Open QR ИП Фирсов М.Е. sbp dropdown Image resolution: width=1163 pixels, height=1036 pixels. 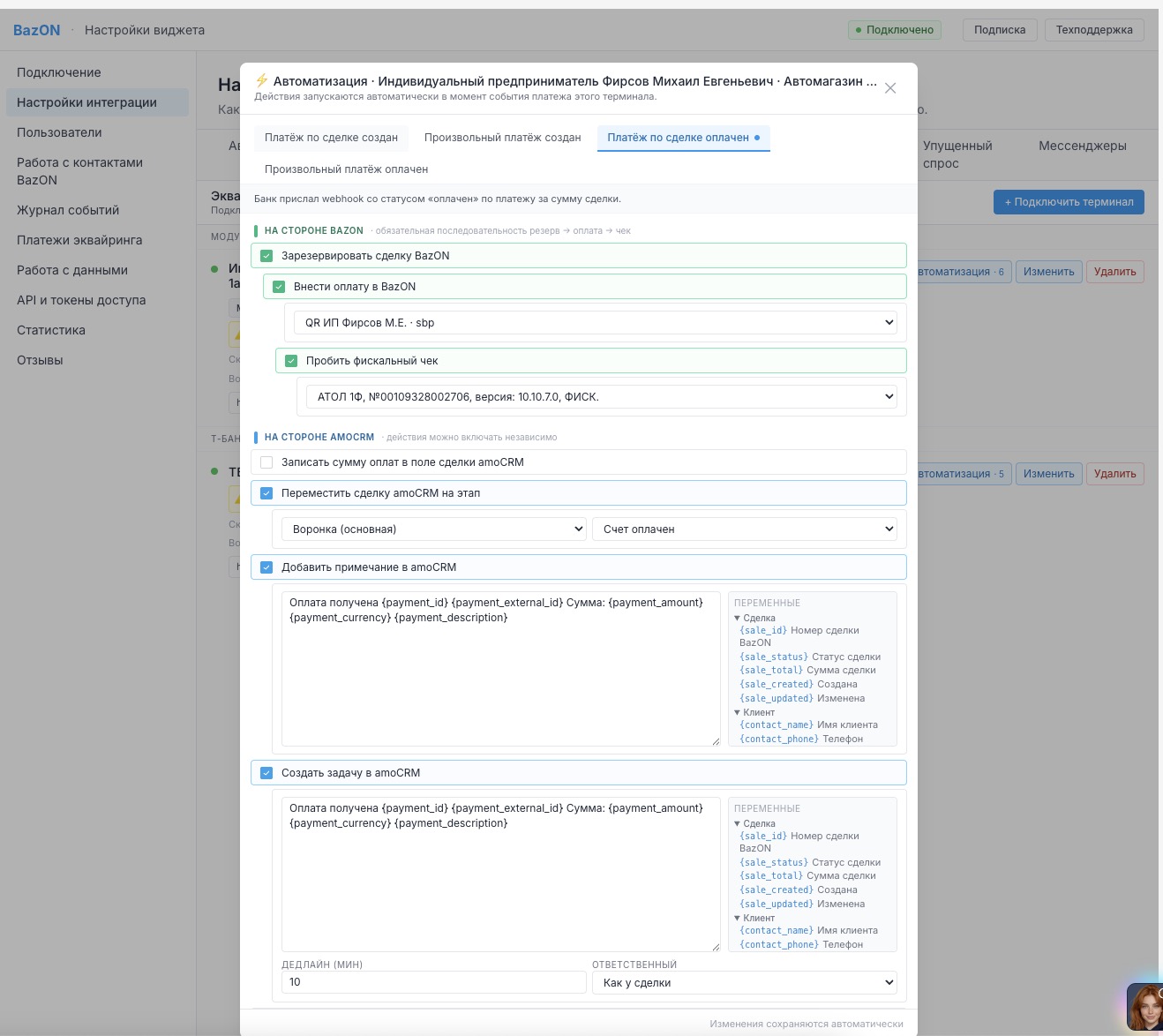[596, 323]
